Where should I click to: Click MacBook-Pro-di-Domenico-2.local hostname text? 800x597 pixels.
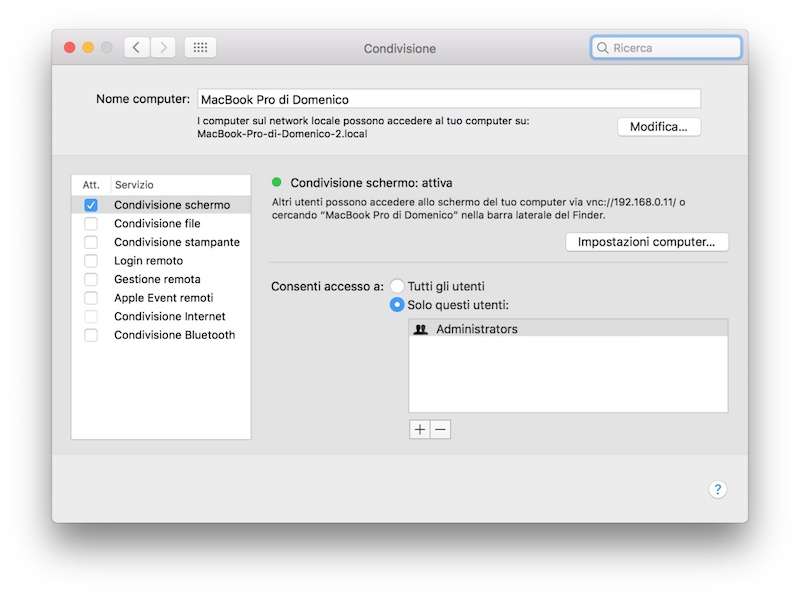(x=282, y=134)
